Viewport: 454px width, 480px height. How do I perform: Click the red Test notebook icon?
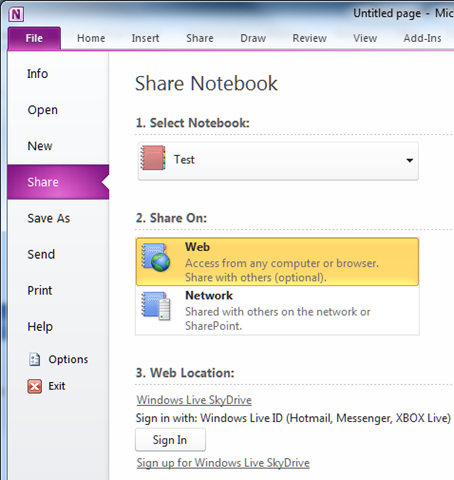153,158
